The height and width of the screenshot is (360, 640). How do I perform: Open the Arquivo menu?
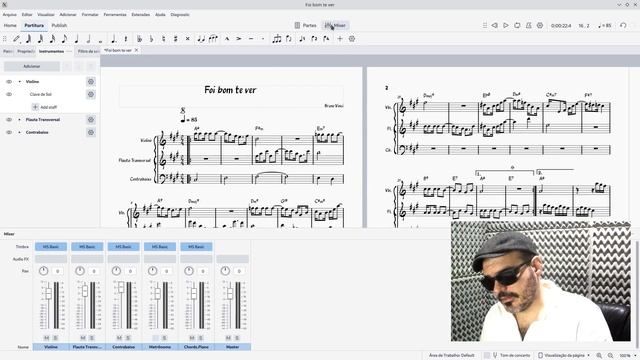tap(9, 14)
